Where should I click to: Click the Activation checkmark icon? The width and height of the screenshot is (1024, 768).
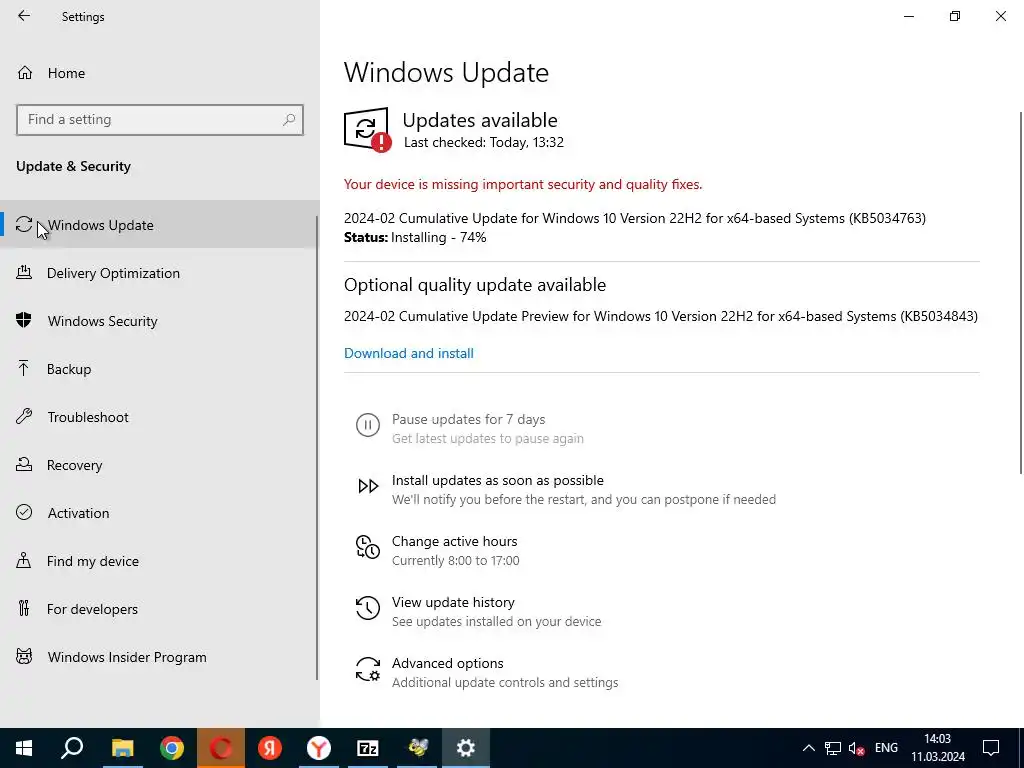(24, 512)
